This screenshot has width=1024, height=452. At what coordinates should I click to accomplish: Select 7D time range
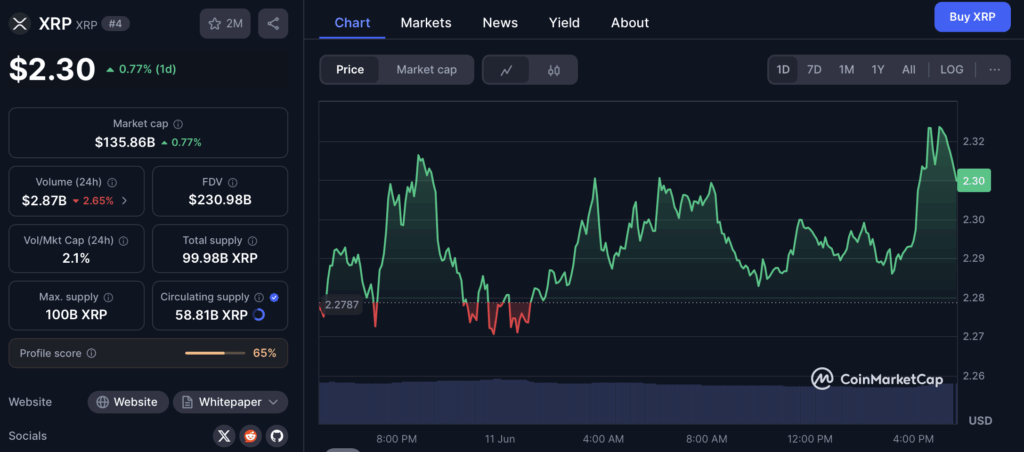(814, 69)
